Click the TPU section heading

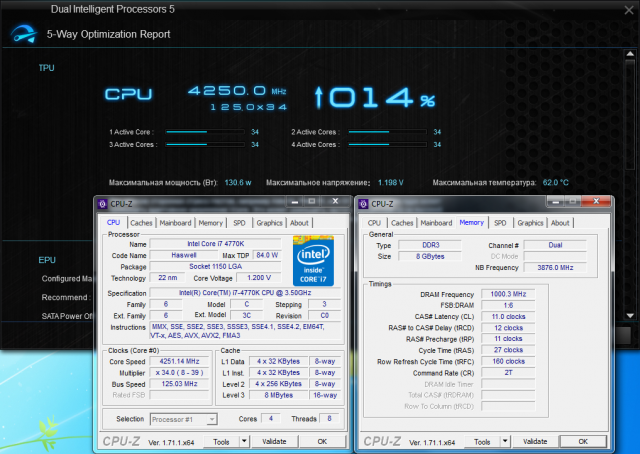point(47,68)
